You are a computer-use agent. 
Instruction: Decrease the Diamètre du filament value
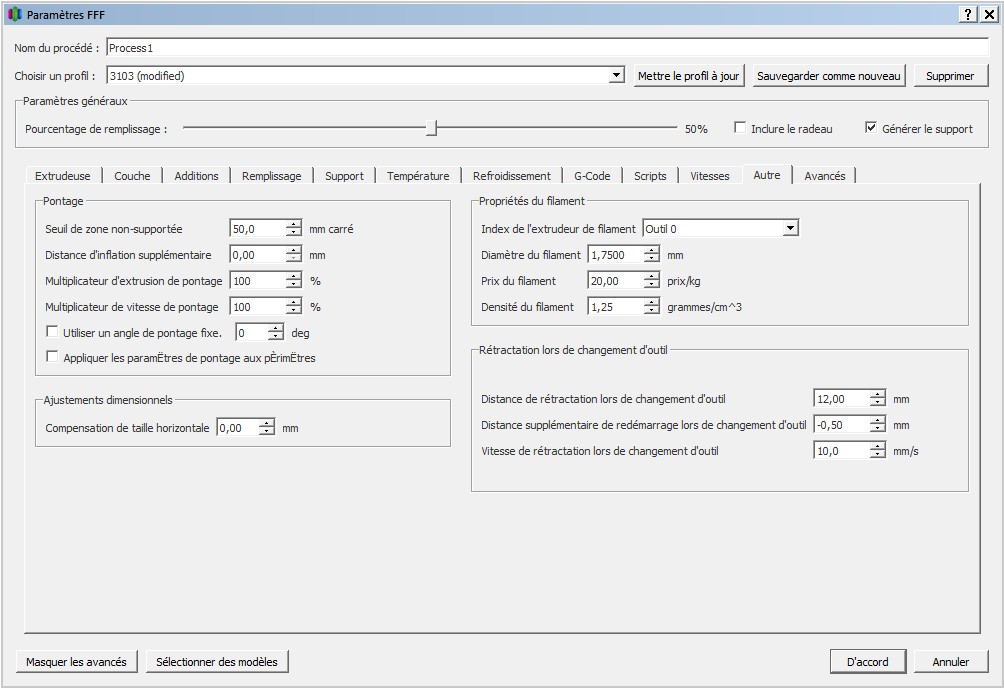coord(652,260)
